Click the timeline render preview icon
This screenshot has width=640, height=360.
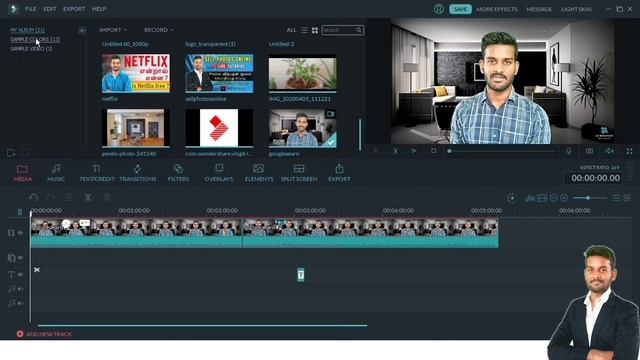(x=511, y=198)
